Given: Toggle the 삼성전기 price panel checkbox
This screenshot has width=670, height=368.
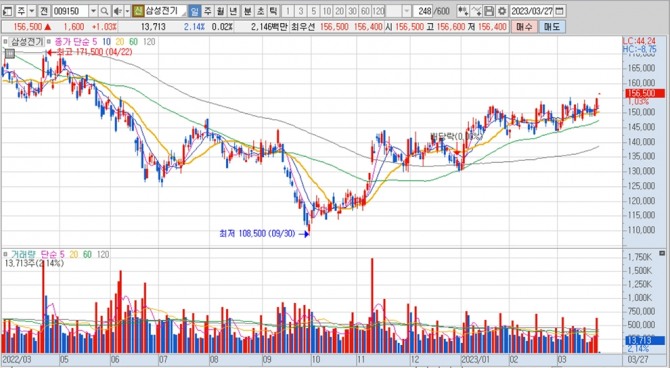Looking at the screenshot, I should coord(5,42).
